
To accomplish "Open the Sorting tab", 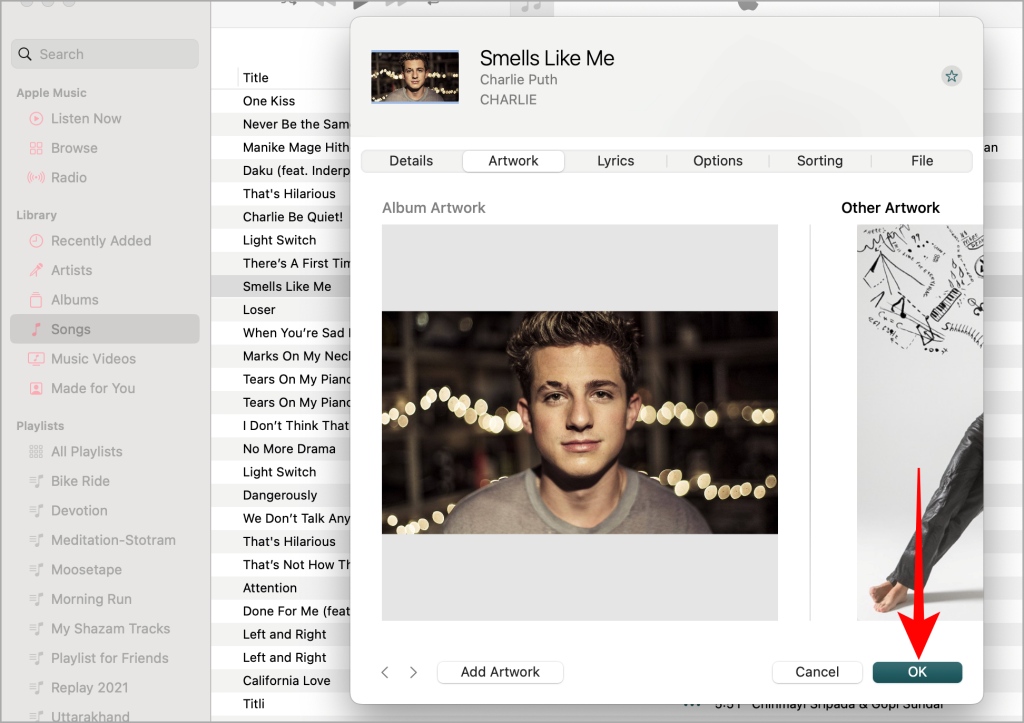I will coord(820,161).
